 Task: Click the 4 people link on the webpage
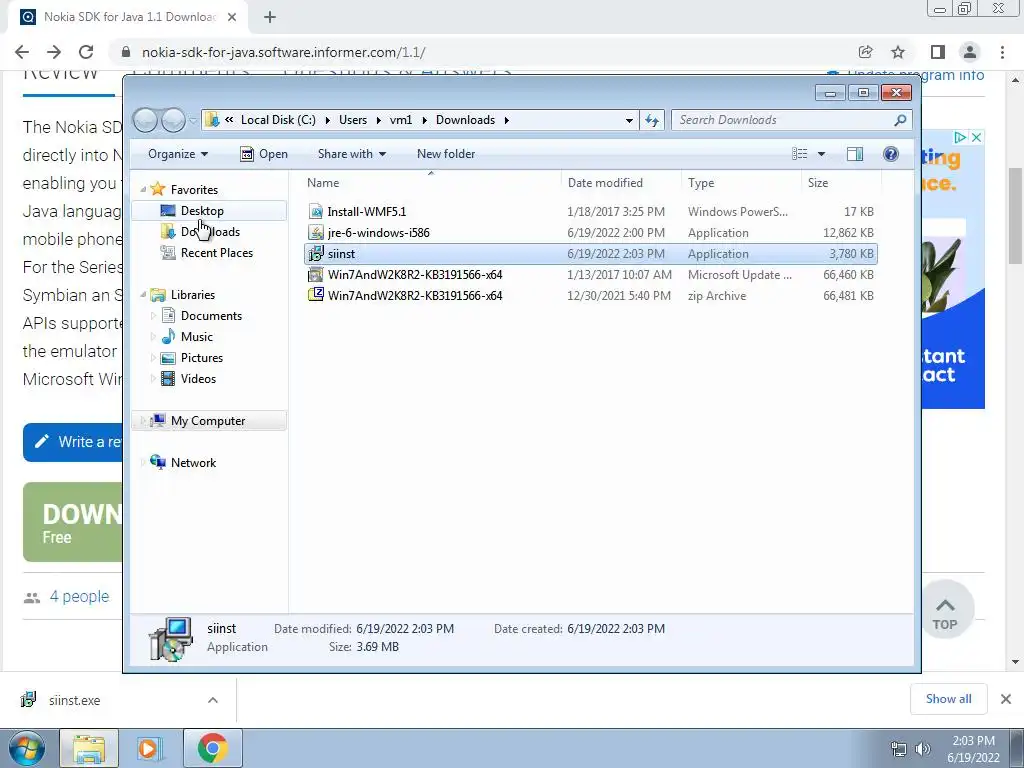click(x=79, y=597)
